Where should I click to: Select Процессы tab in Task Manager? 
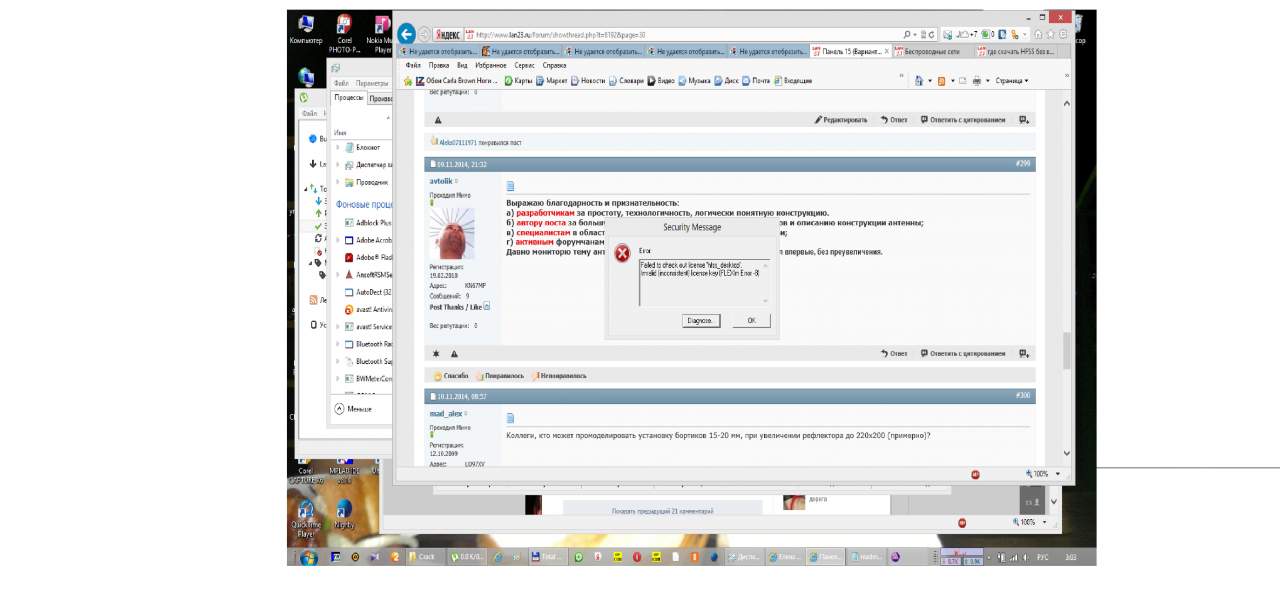coord(348,98)
